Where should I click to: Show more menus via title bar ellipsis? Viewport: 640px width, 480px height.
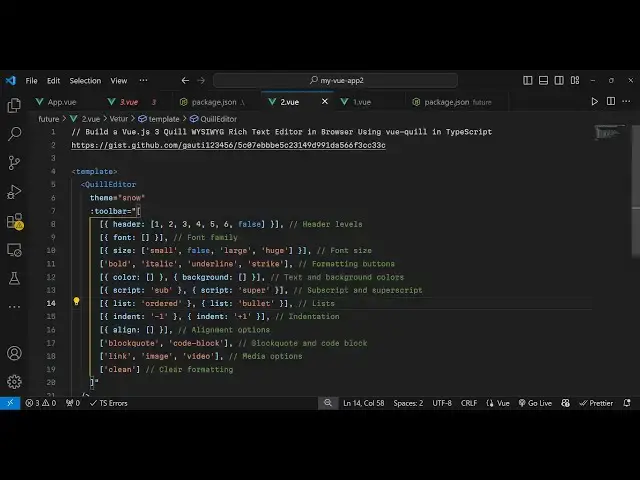143,80
